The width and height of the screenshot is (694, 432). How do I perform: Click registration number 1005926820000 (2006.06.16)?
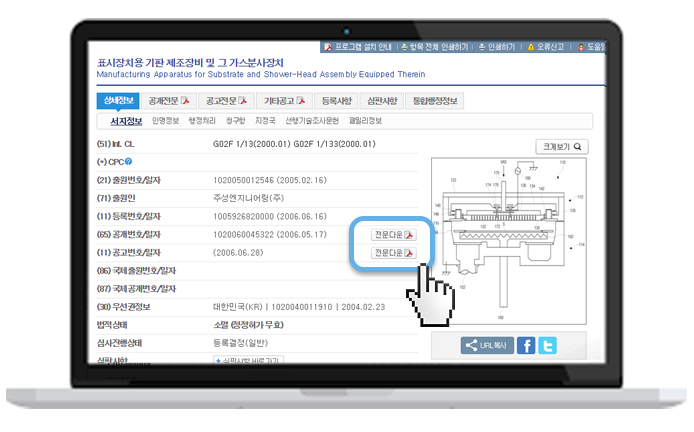(x=270, y=216)
